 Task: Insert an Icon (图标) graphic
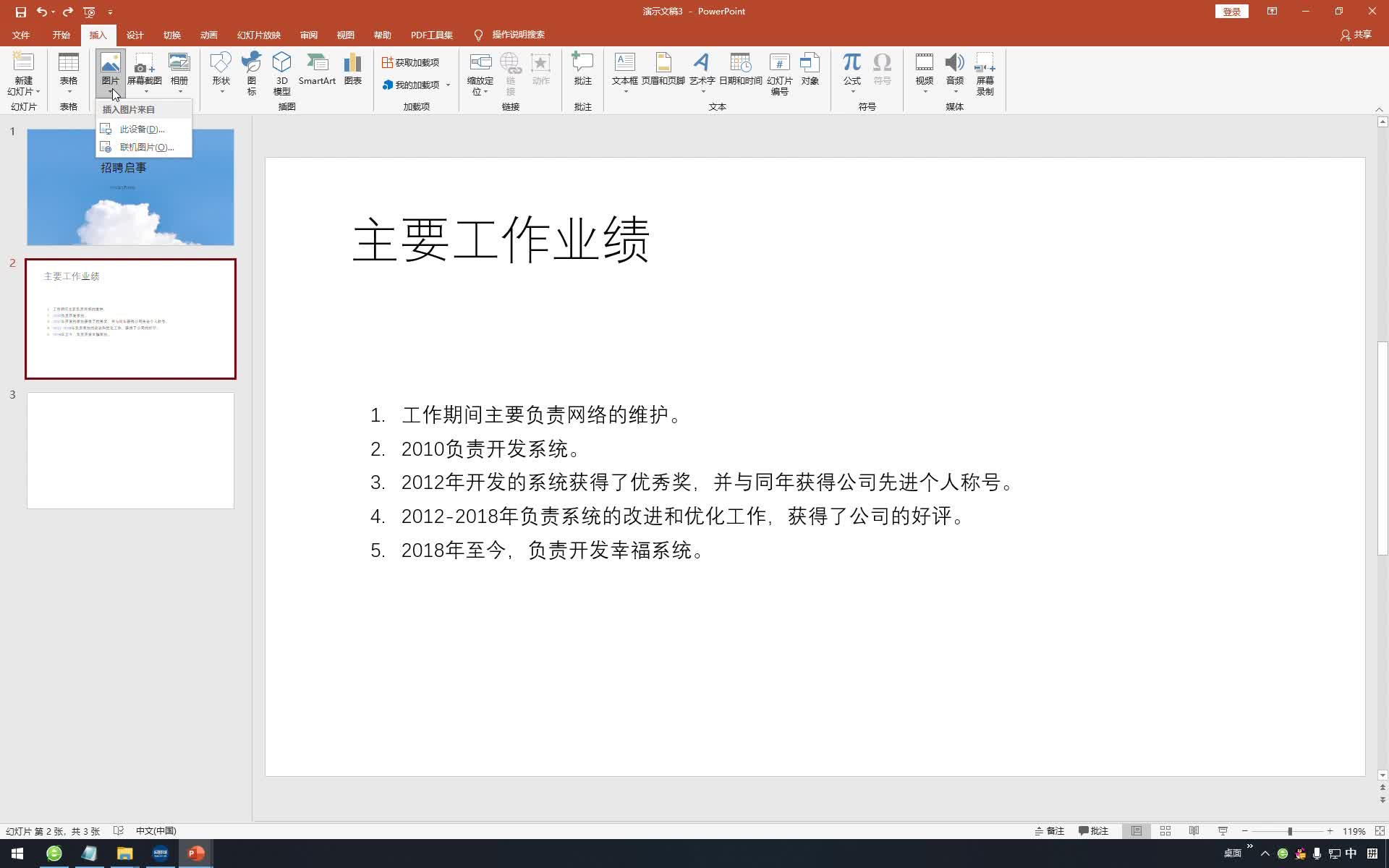click(x=252, y=73)
